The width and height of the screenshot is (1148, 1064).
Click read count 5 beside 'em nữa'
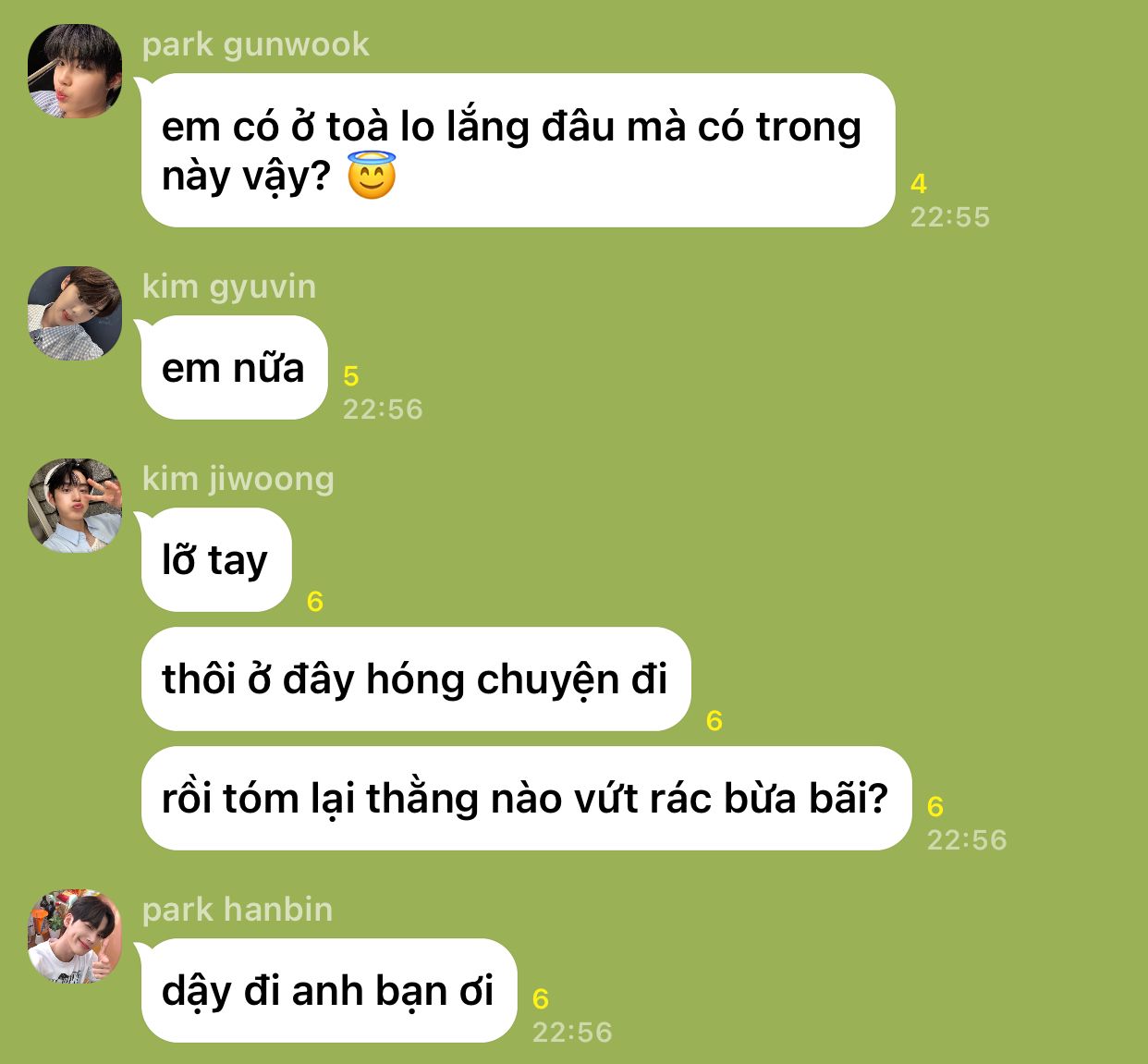351,376
